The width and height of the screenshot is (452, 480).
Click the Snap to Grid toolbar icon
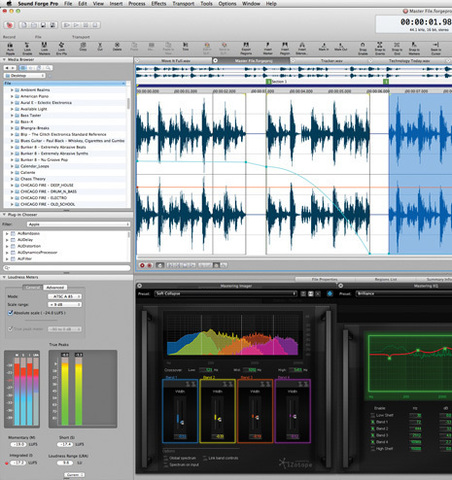point(397,48)
